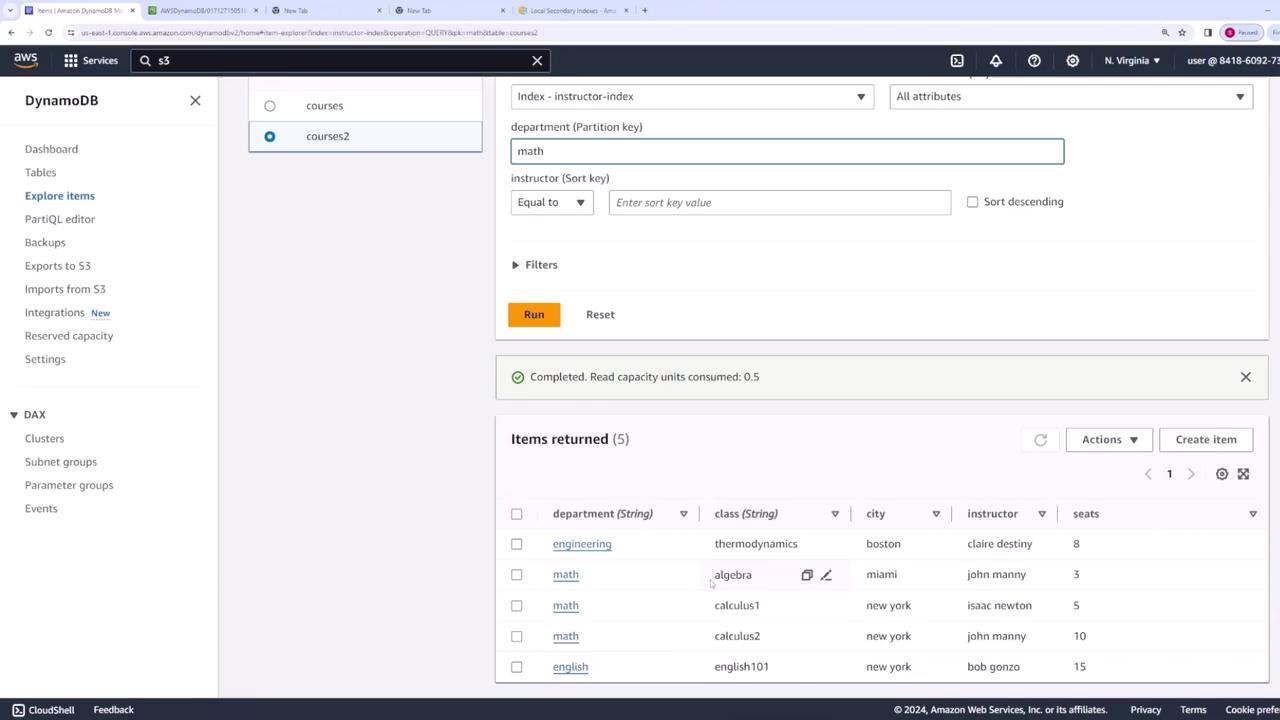
Task: Open Exports to S3 in the sidebar
Action: 58,266
